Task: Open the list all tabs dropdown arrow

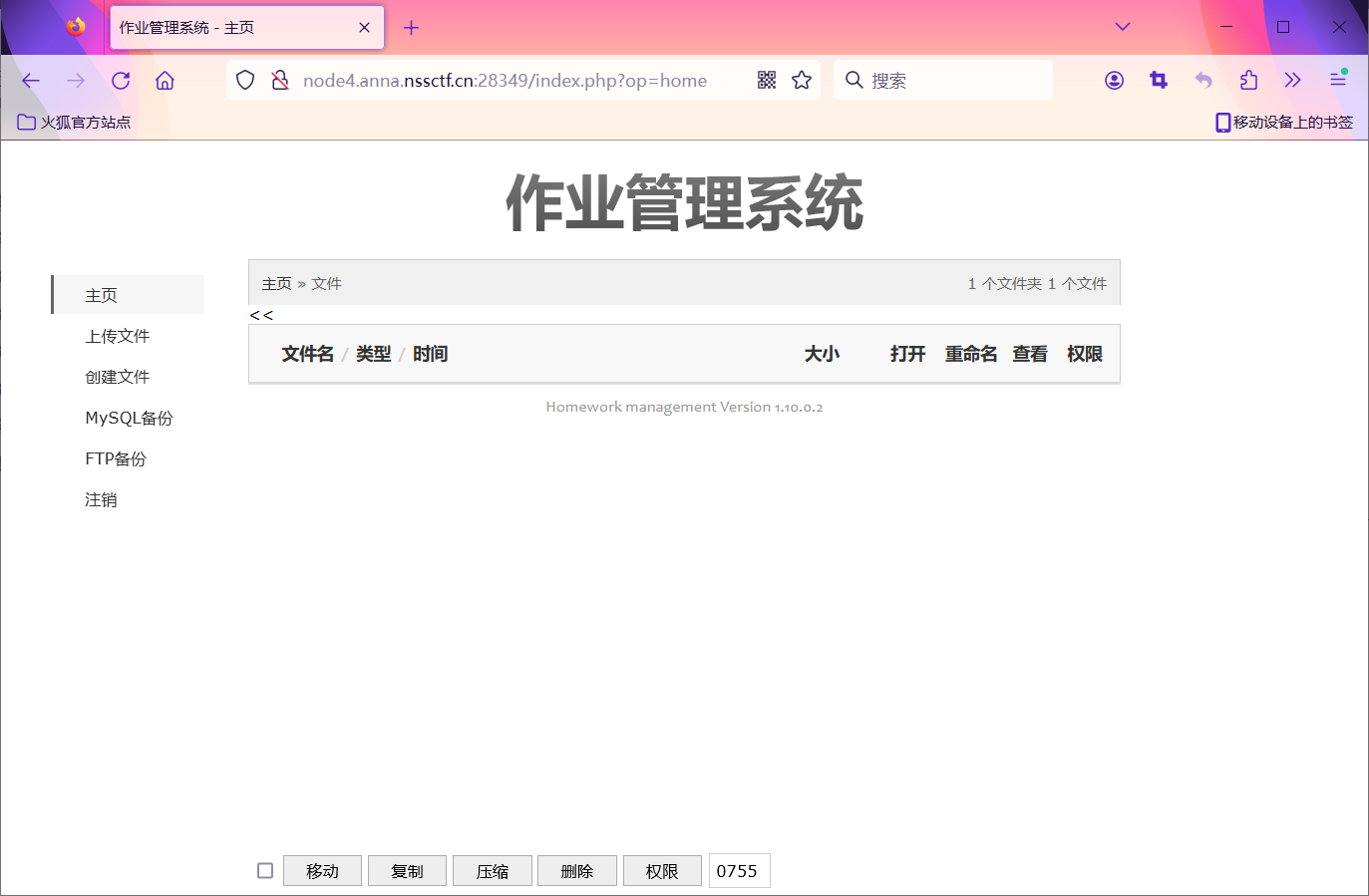Action: [1122, 27]
